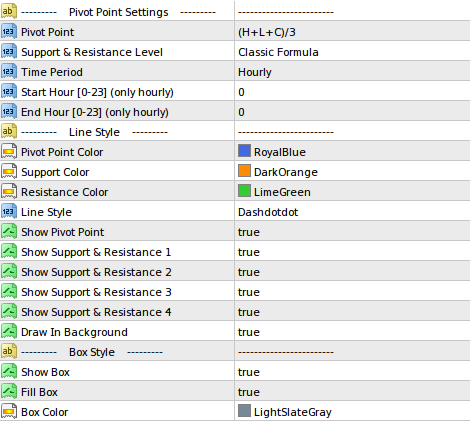Select the Draw In Background label
The height and width of the screenshot is (421, 470).
[74, 332]
